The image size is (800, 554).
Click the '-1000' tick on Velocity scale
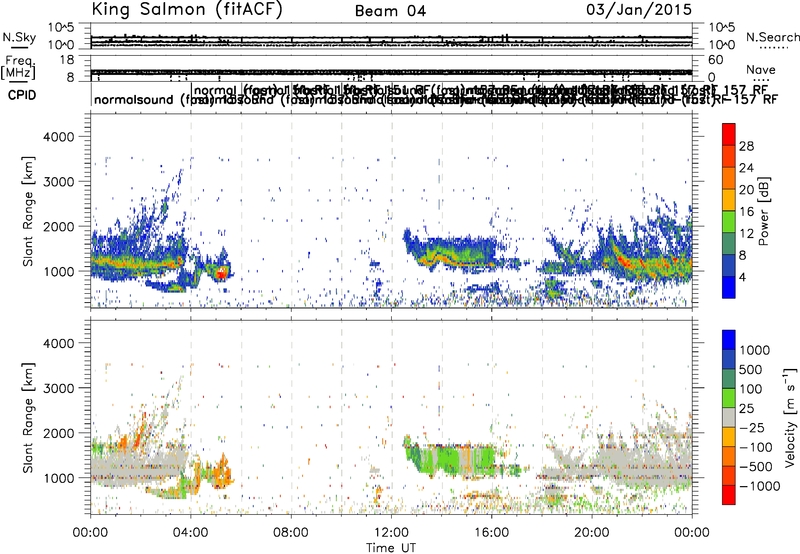coord(760,486)
